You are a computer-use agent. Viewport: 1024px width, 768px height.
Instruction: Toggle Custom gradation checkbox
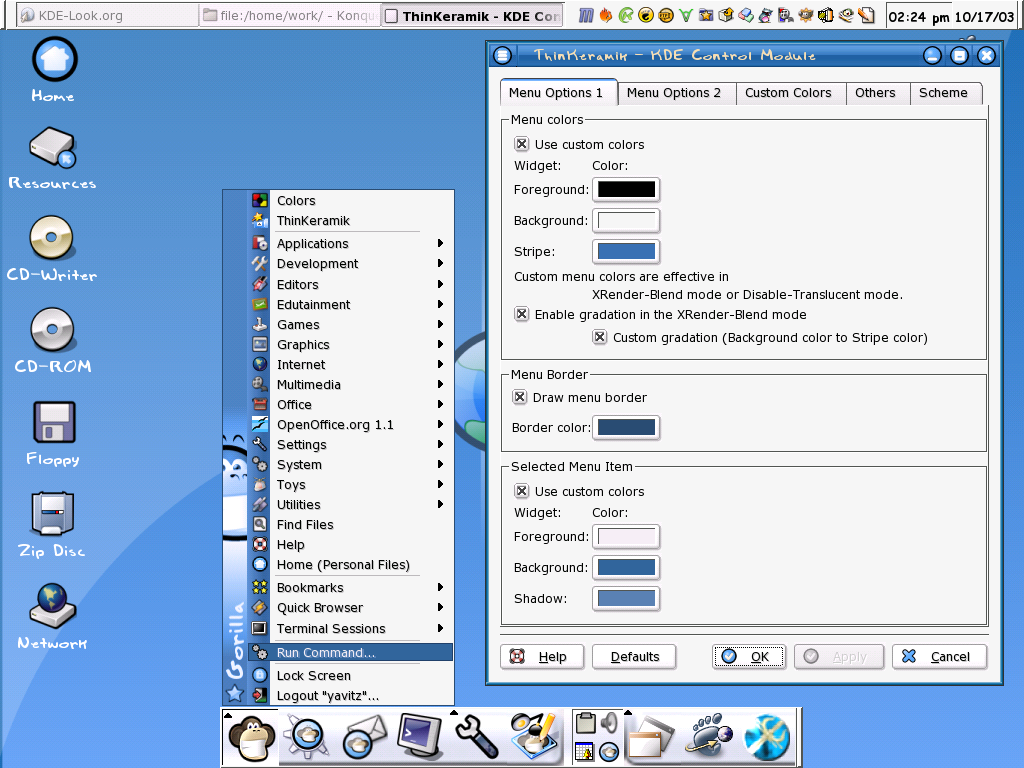click(x=600, y=337)
